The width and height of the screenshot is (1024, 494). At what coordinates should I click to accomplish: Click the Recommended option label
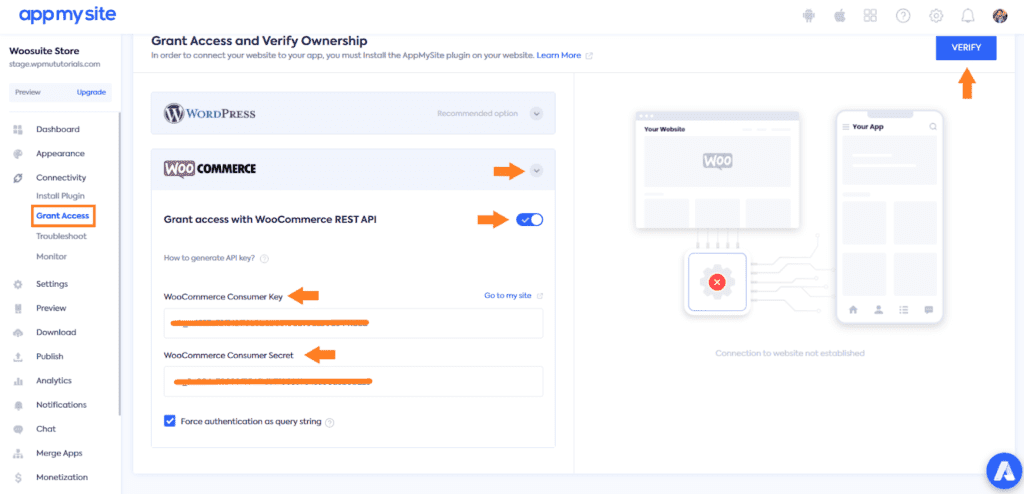(477, 114)
